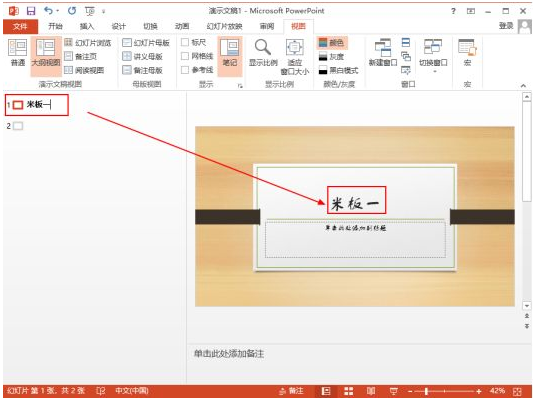
Task: Switch to the 动画 Animations tab
Action: point(182,26)
